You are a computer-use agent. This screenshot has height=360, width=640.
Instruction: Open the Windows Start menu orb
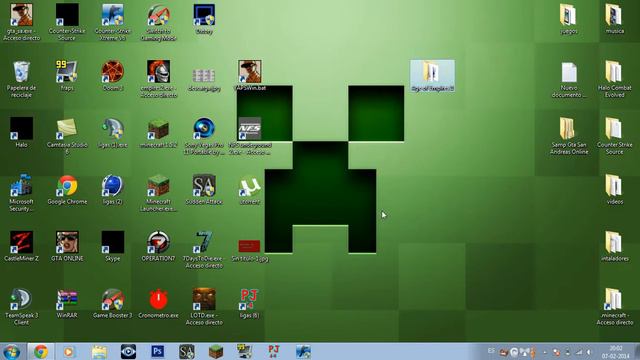(12, 351)
